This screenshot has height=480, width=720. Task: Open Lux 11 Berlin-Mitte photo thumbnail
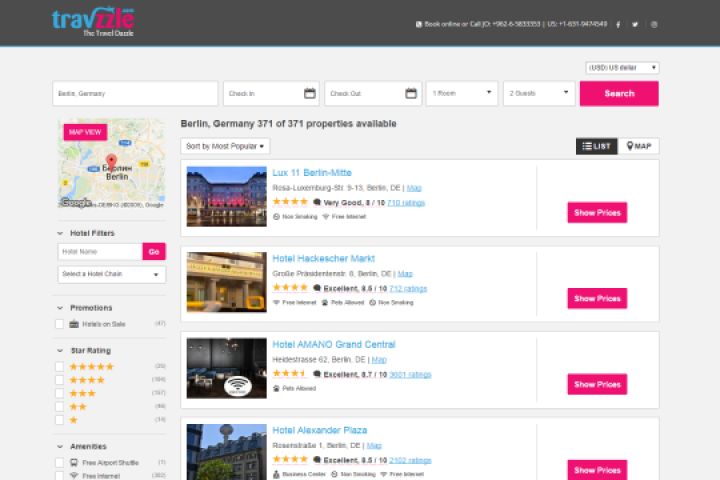[x=226, y=196]
